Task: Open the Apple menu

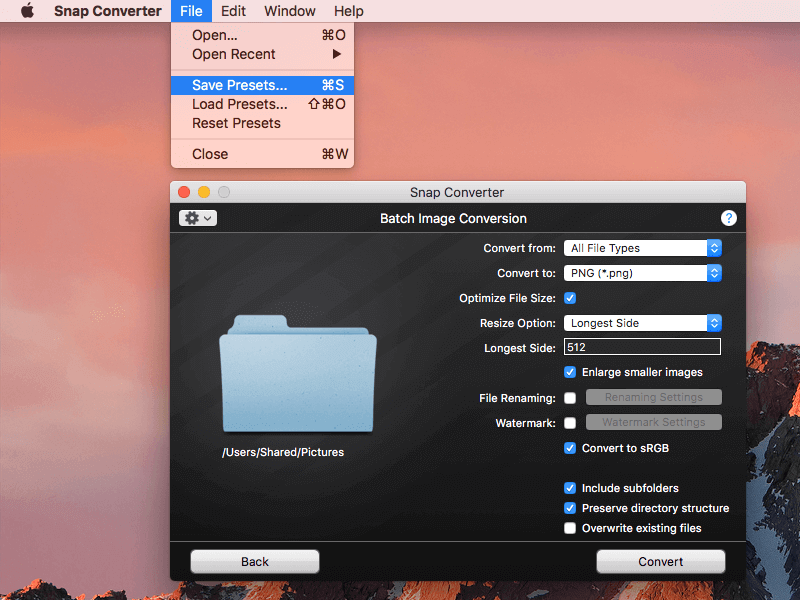Action: point(28,11)
